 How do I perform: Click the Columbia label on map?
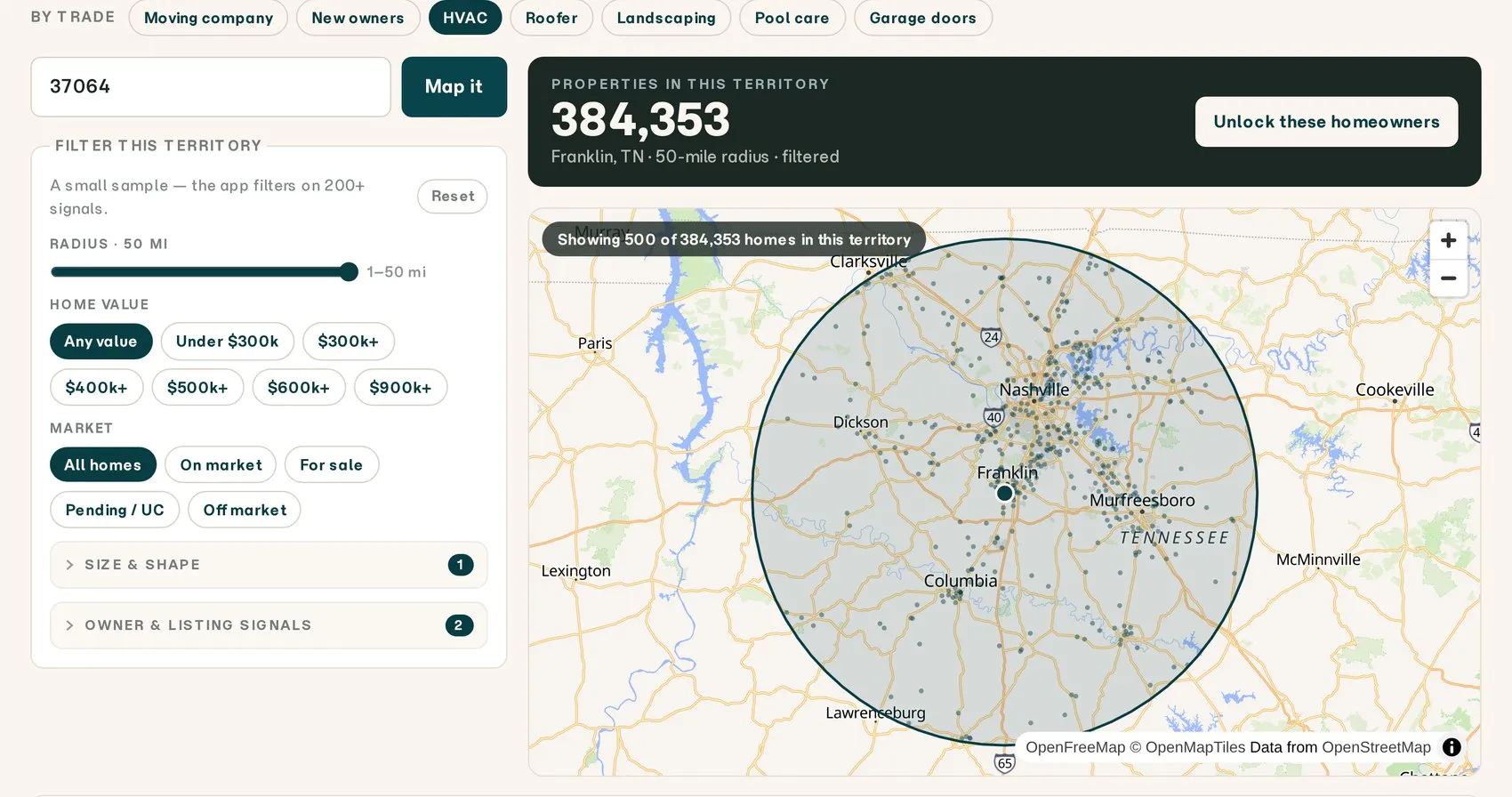click(x=961, y=581)
